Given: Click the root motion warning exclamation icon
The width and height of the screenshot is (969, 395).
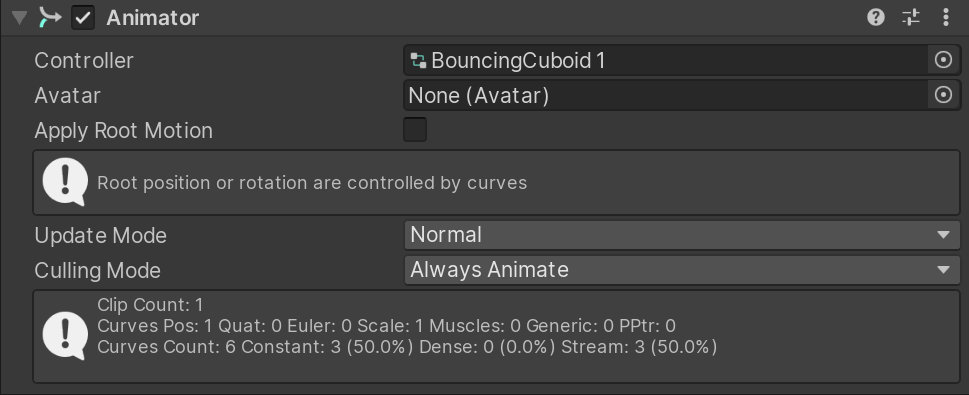Looking at the screenshot, I should [x=65, y=182].
